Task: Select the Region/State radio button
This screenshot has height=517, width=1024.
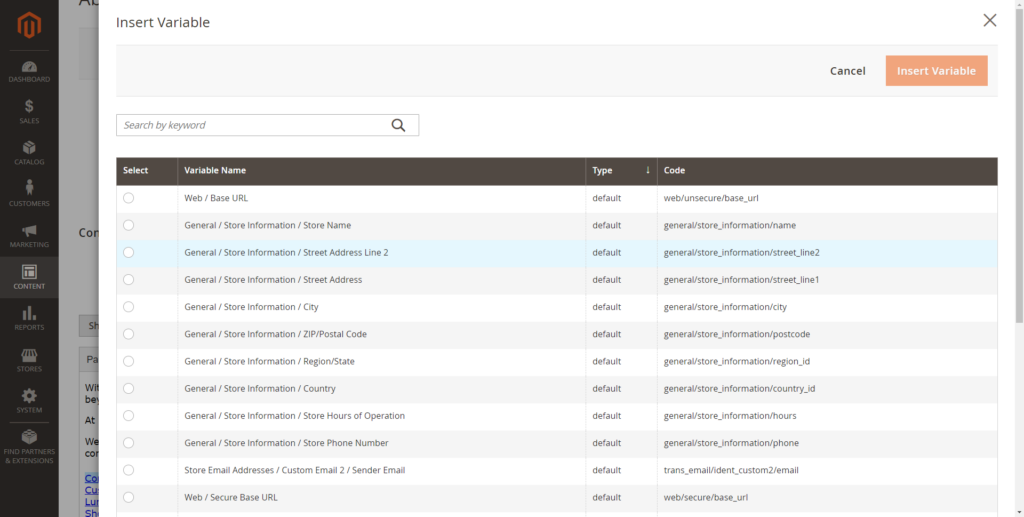Action: click(129, 361)
